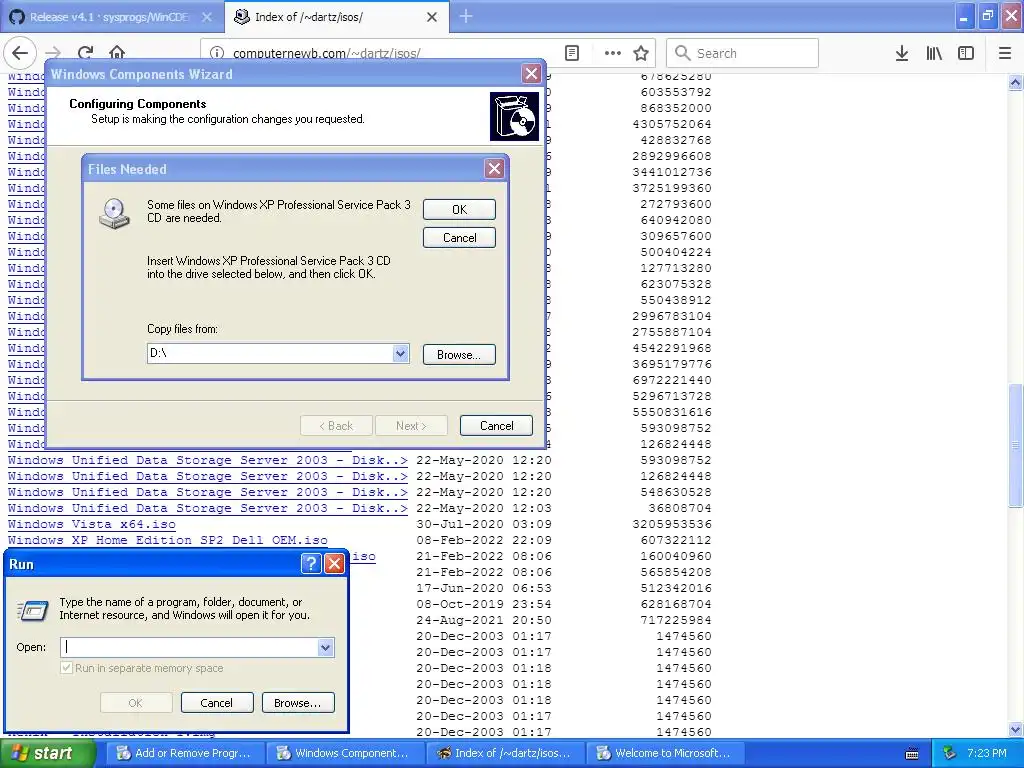Click file size 36808704 in listing
The image size is (1024, 768).
point(680,508)
